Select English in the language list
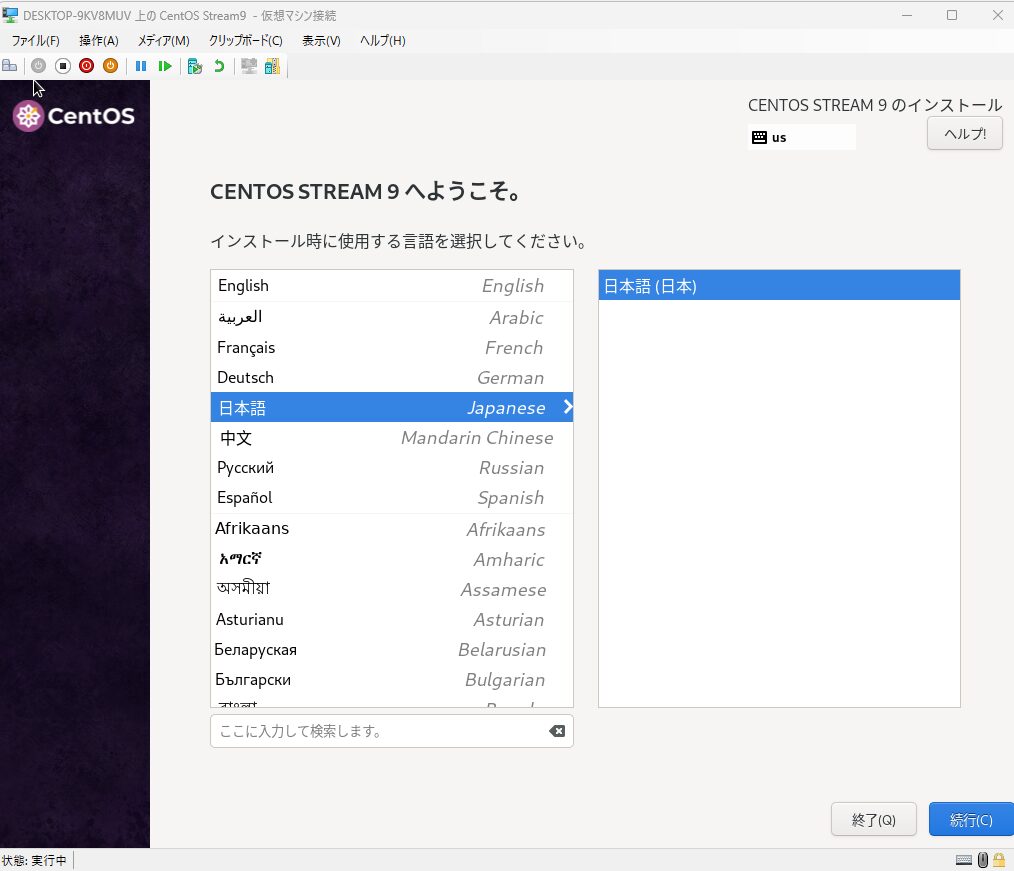Image resolution: width=1014 pixels, height=871 pixels. (x=390, y=286)
